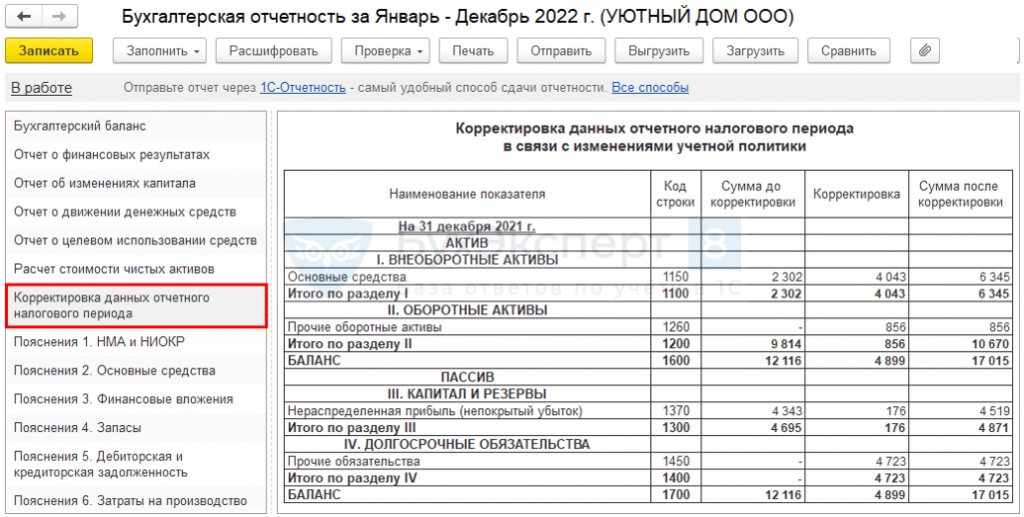Open Пояснения 2. Основные средства
The image size is (1024, 517).
(136, 371)
